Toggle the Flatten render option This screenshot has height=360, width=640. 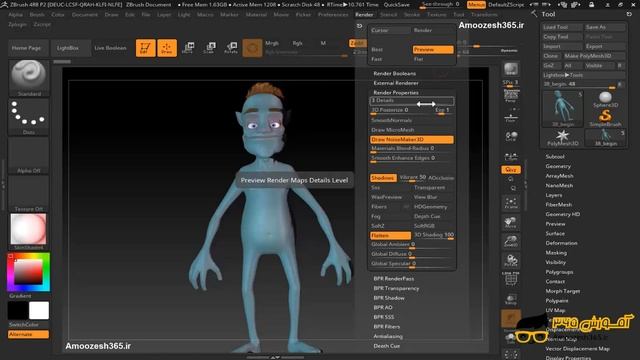[391, 236]
